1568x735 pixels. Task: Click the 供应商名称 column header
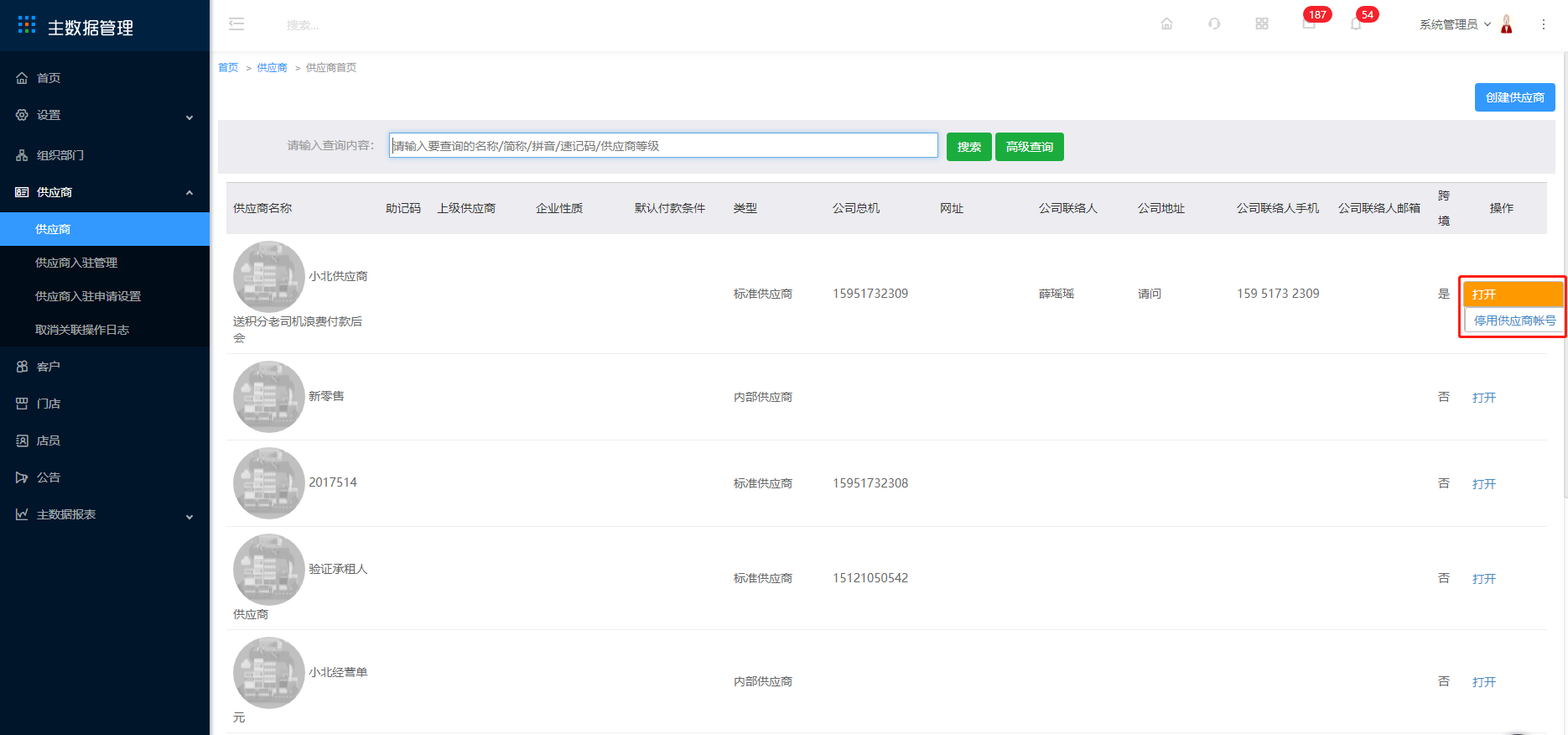pyautogui.click(x=262, y=208)
